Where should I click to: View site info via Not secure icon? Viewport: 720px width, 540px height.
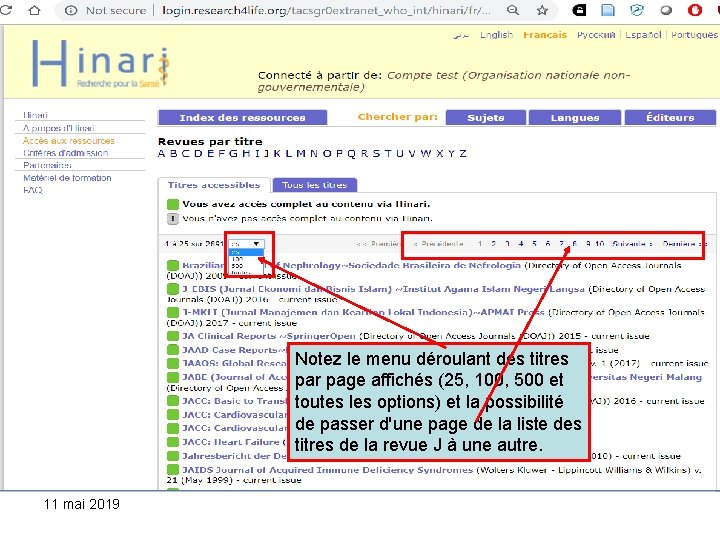pyautogui.click(x=71, y=10)
